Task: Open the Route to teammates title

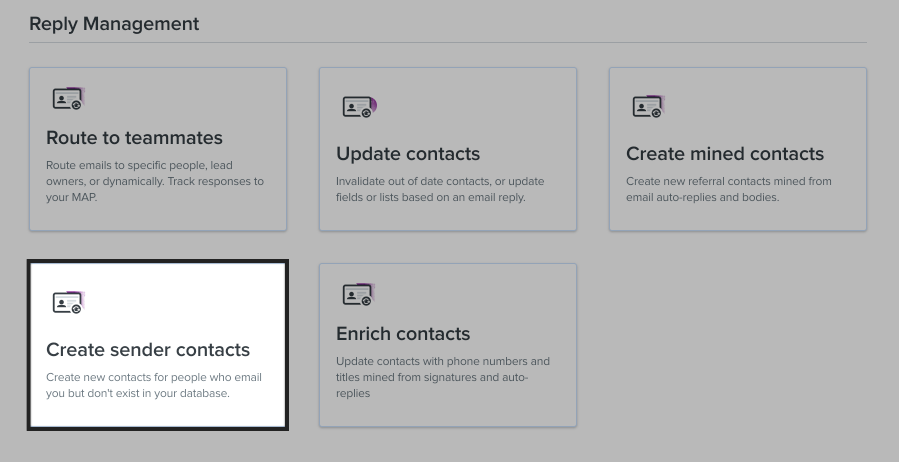Action: tap(134, 138)
